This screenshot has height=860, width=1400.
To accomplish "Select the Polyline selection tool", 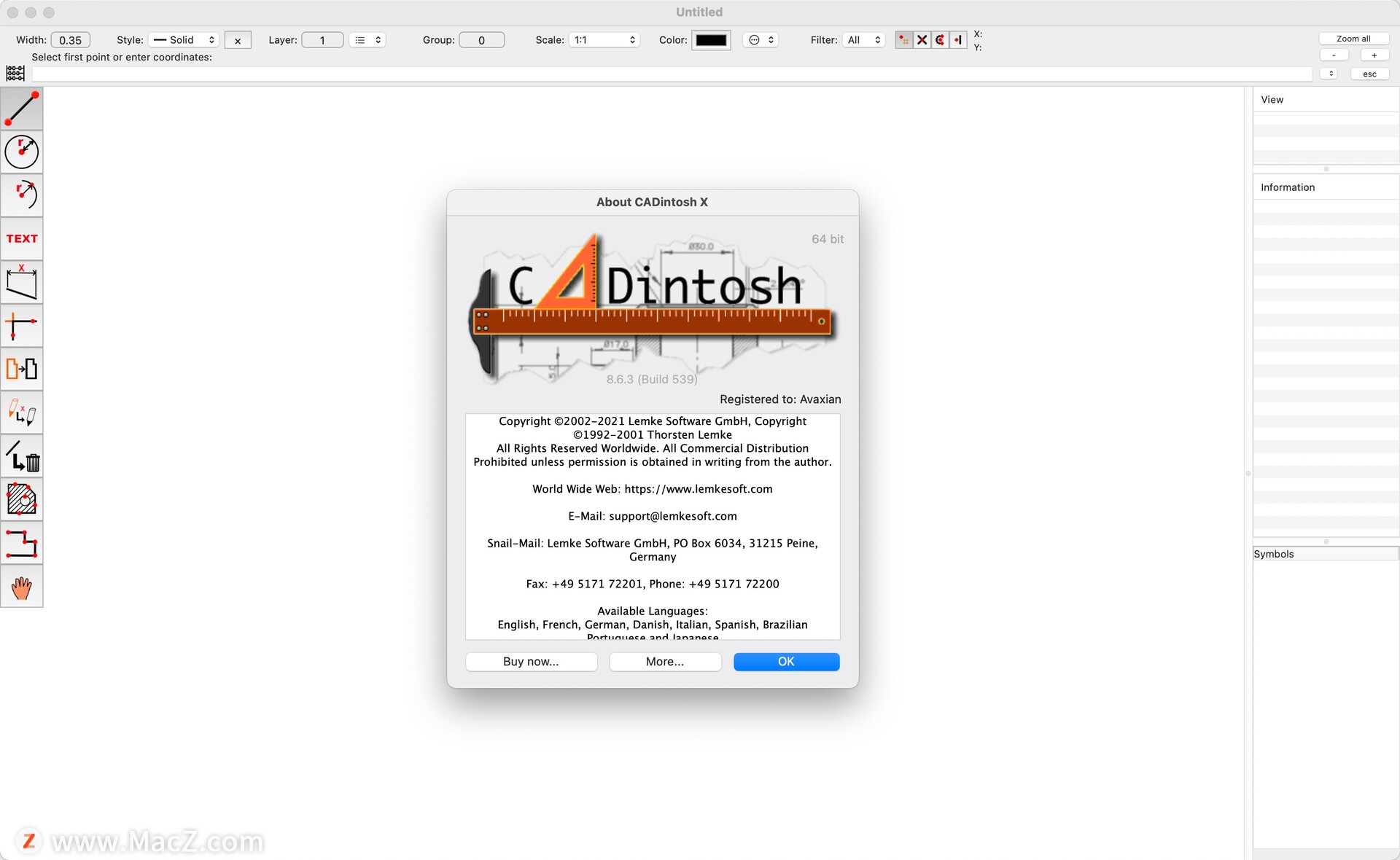I will click(22, 543).
